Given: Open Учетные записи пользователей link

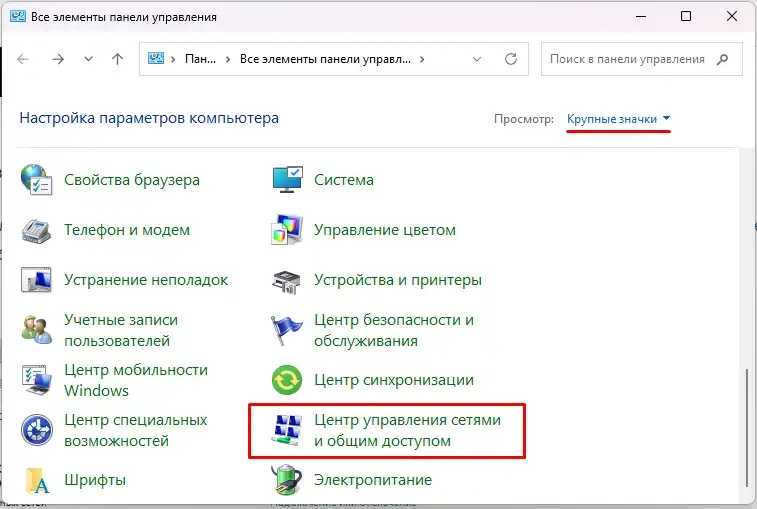Looking at the screenshot, I should pos(121,330).
